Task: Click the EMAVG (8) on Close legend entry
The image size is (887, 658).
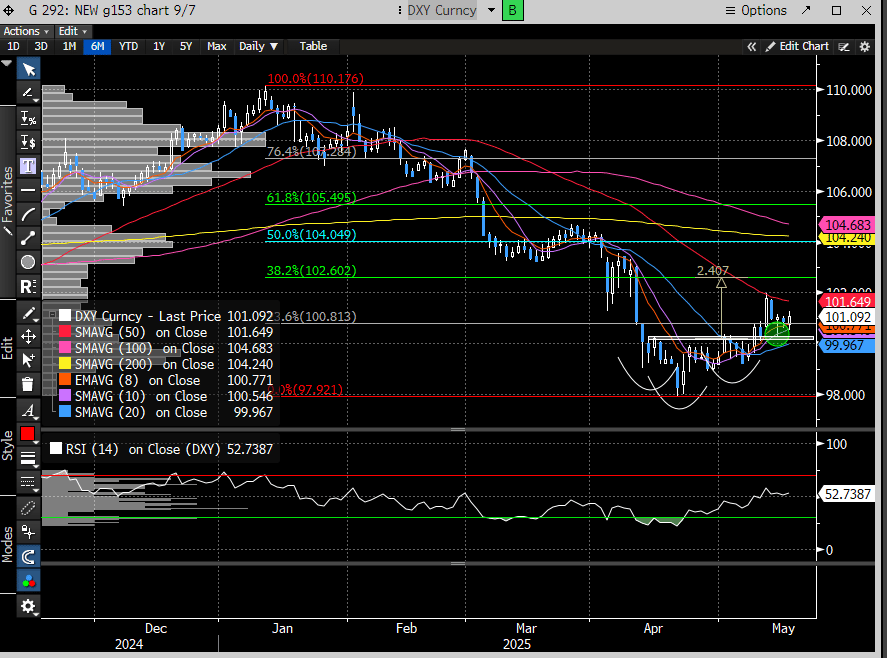Action: coord(137,380)
